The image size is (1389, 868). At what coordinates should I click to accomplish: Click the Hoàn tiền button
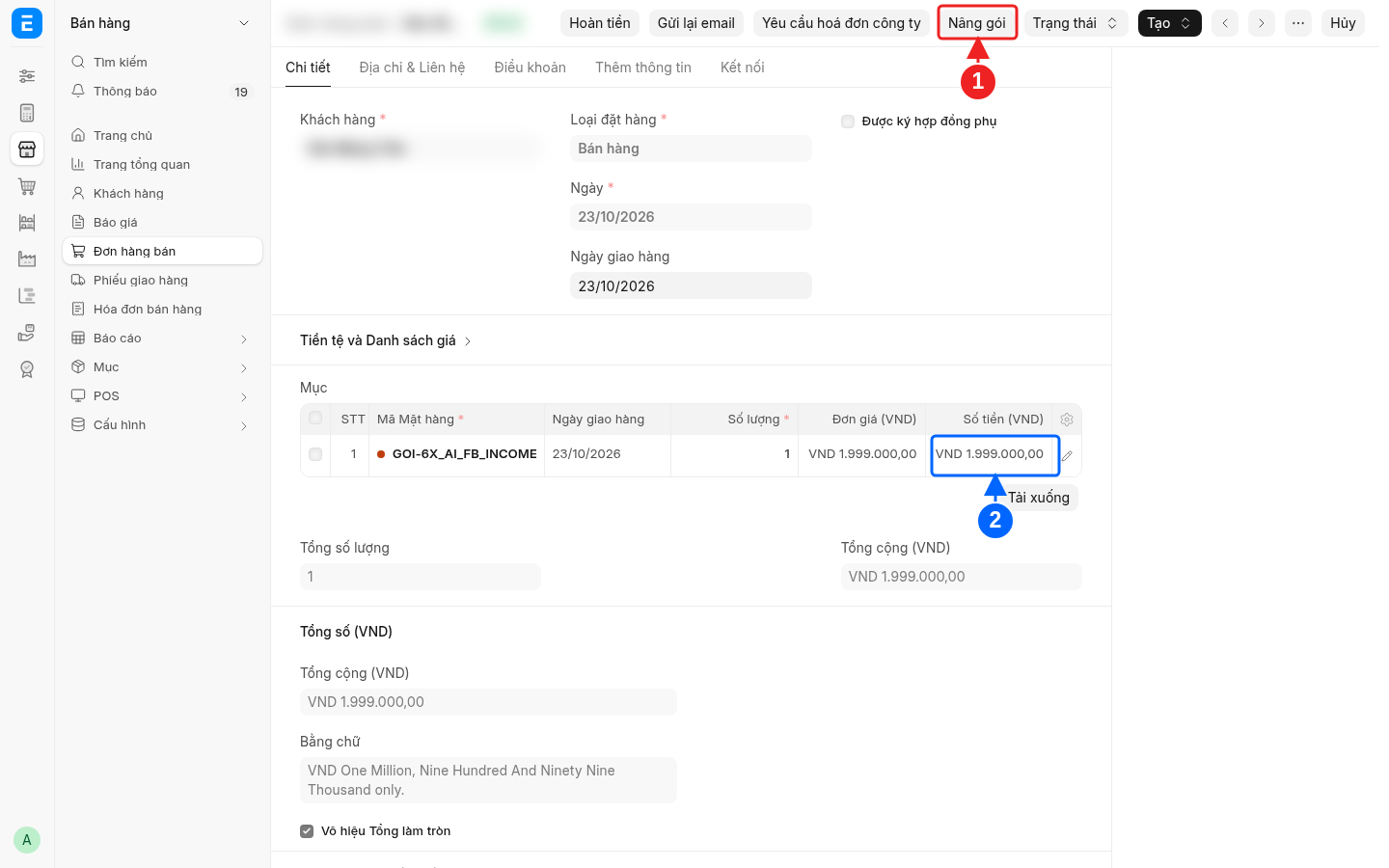600,23
